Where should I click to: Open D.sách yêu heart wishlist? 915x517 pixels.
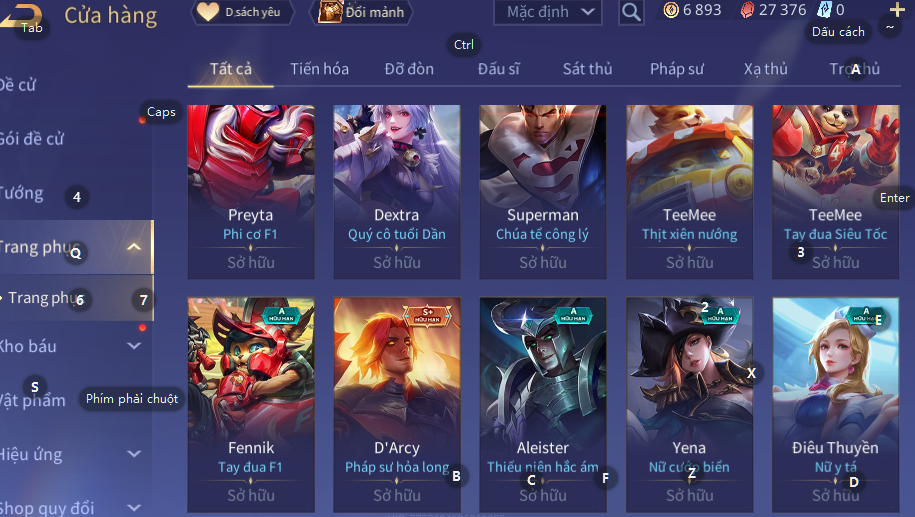pyautogui.click(x=242, y=12)
